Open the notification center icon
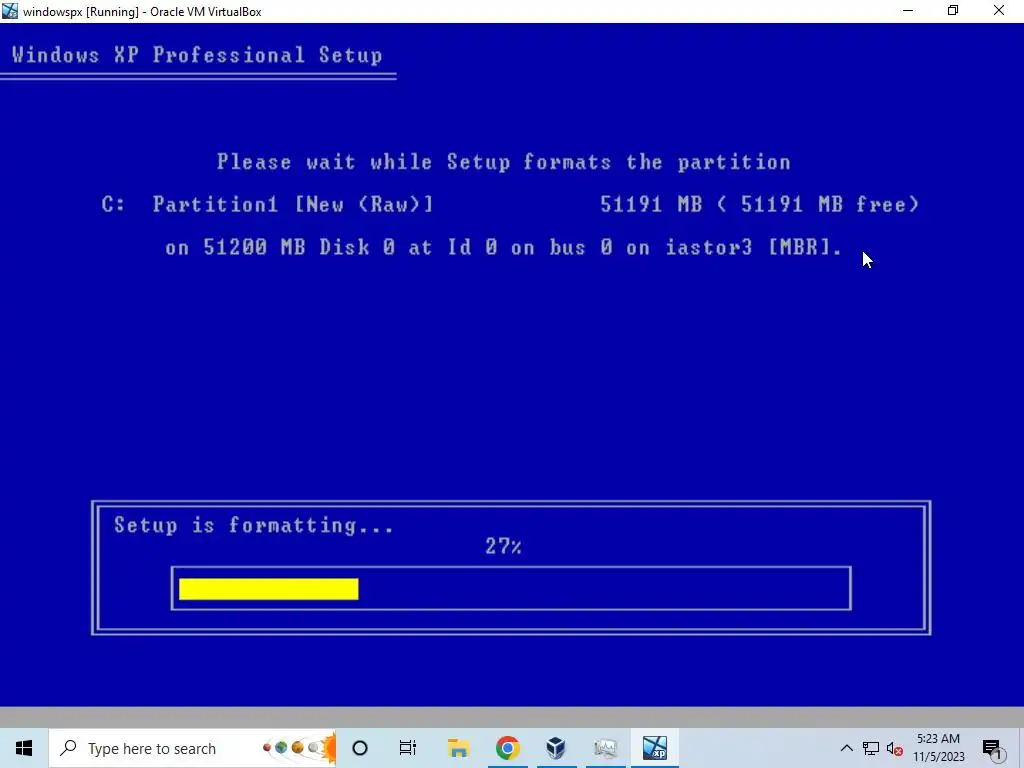Viewport: 1024px width, 768px height. click(992, 749)
